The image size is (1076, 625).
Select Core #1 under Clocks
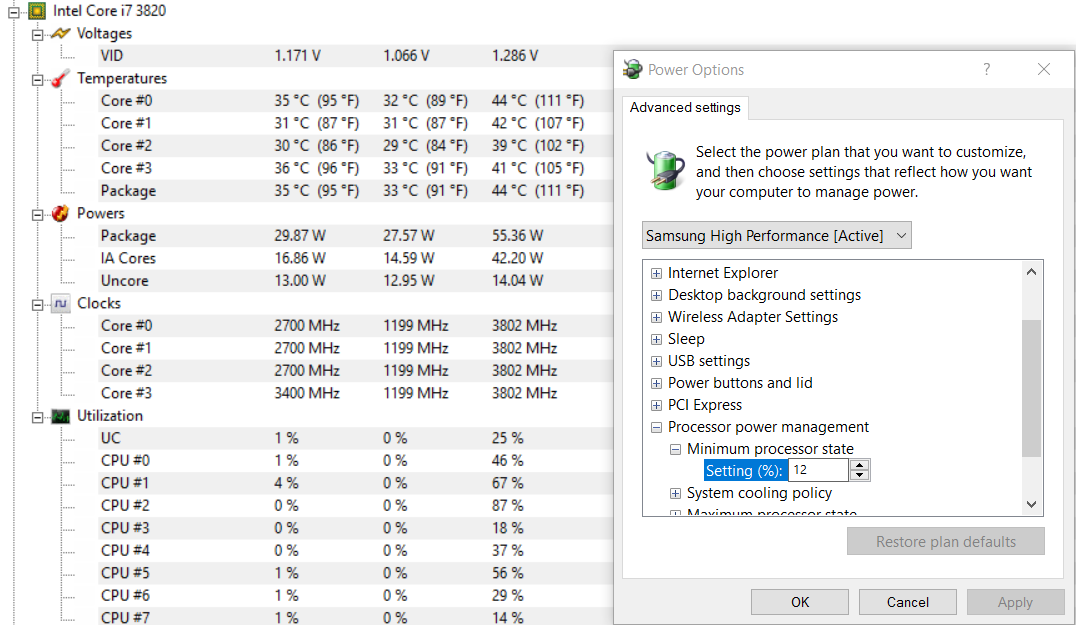tap(355, 348)
